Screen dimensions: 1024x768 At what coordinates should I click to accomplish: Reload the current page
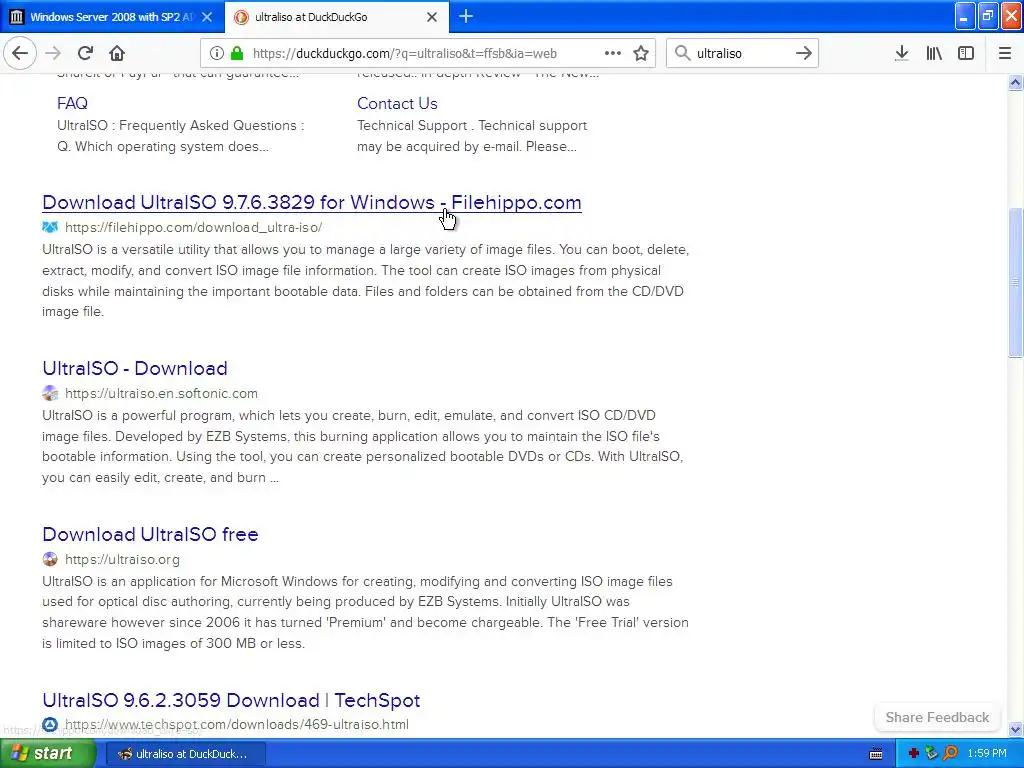[85, 53]
